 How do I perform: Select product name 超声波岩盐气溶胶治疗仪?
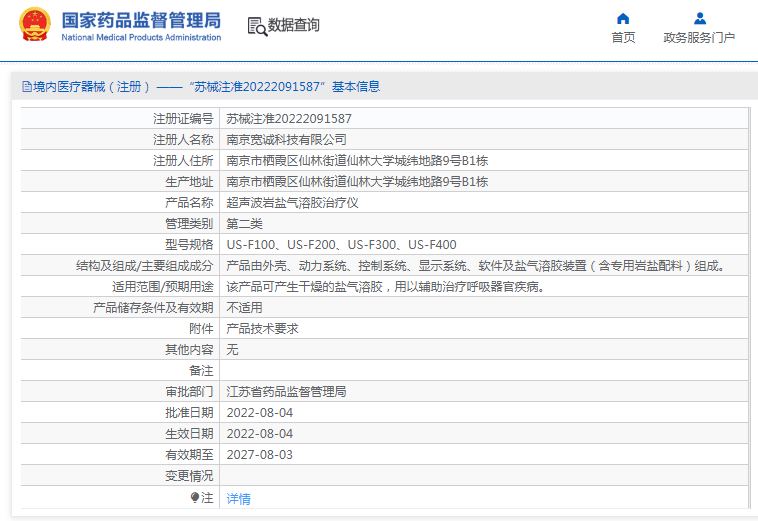pyautogui.click(x=292, y=203)
